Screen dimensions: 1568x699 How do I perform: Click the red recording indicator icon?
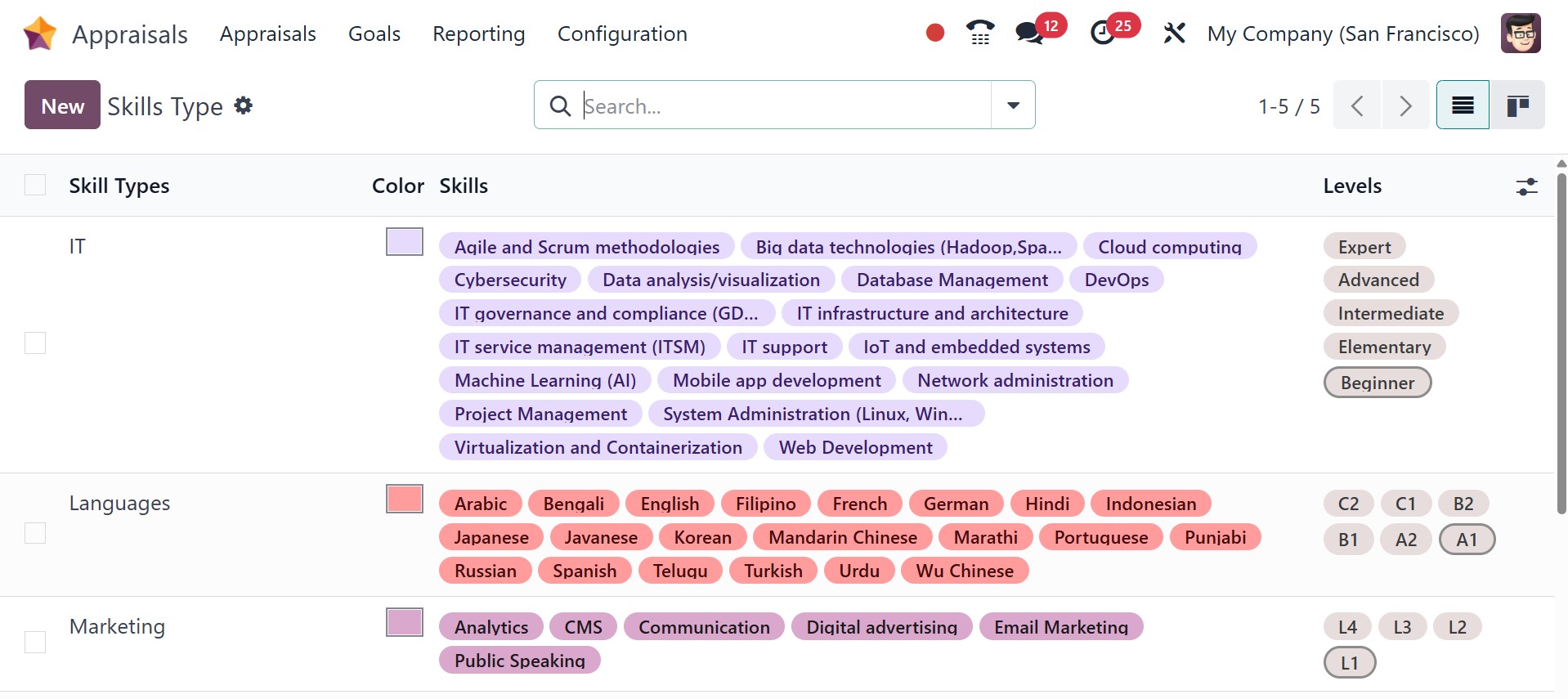point(935,33)
